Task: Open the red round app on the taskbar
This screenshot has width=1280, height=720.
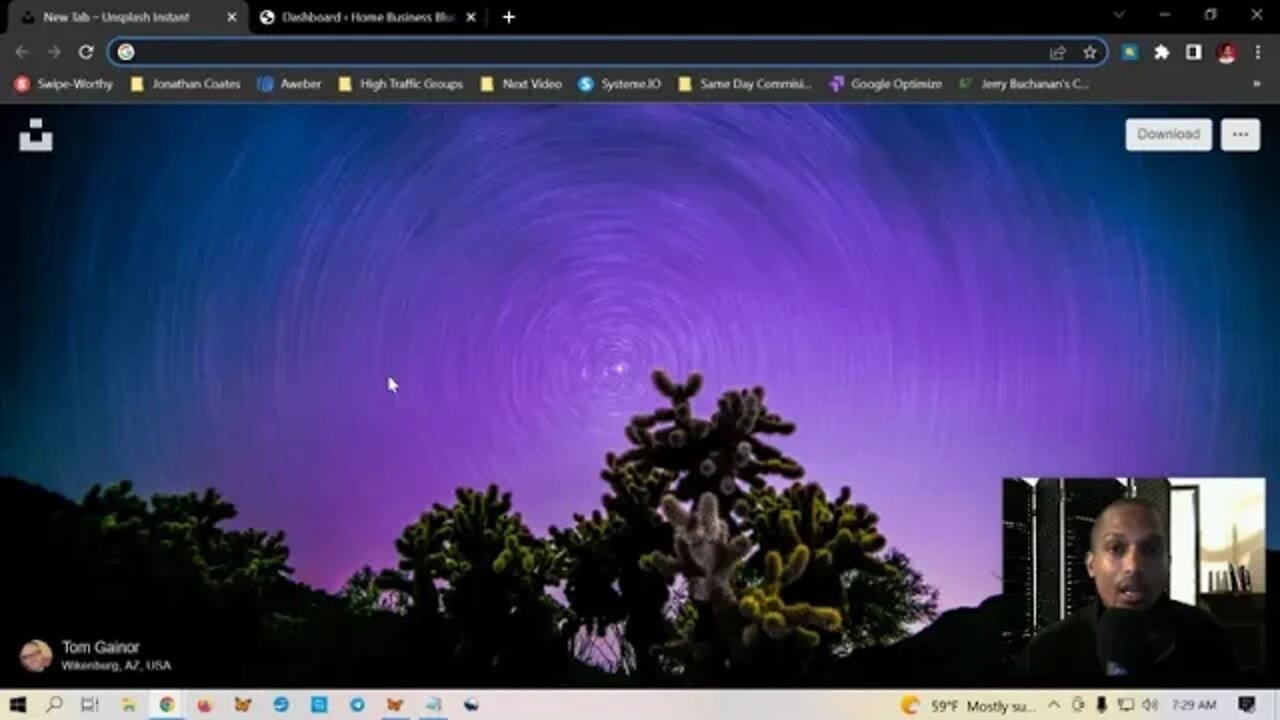Action: point(204,705)
